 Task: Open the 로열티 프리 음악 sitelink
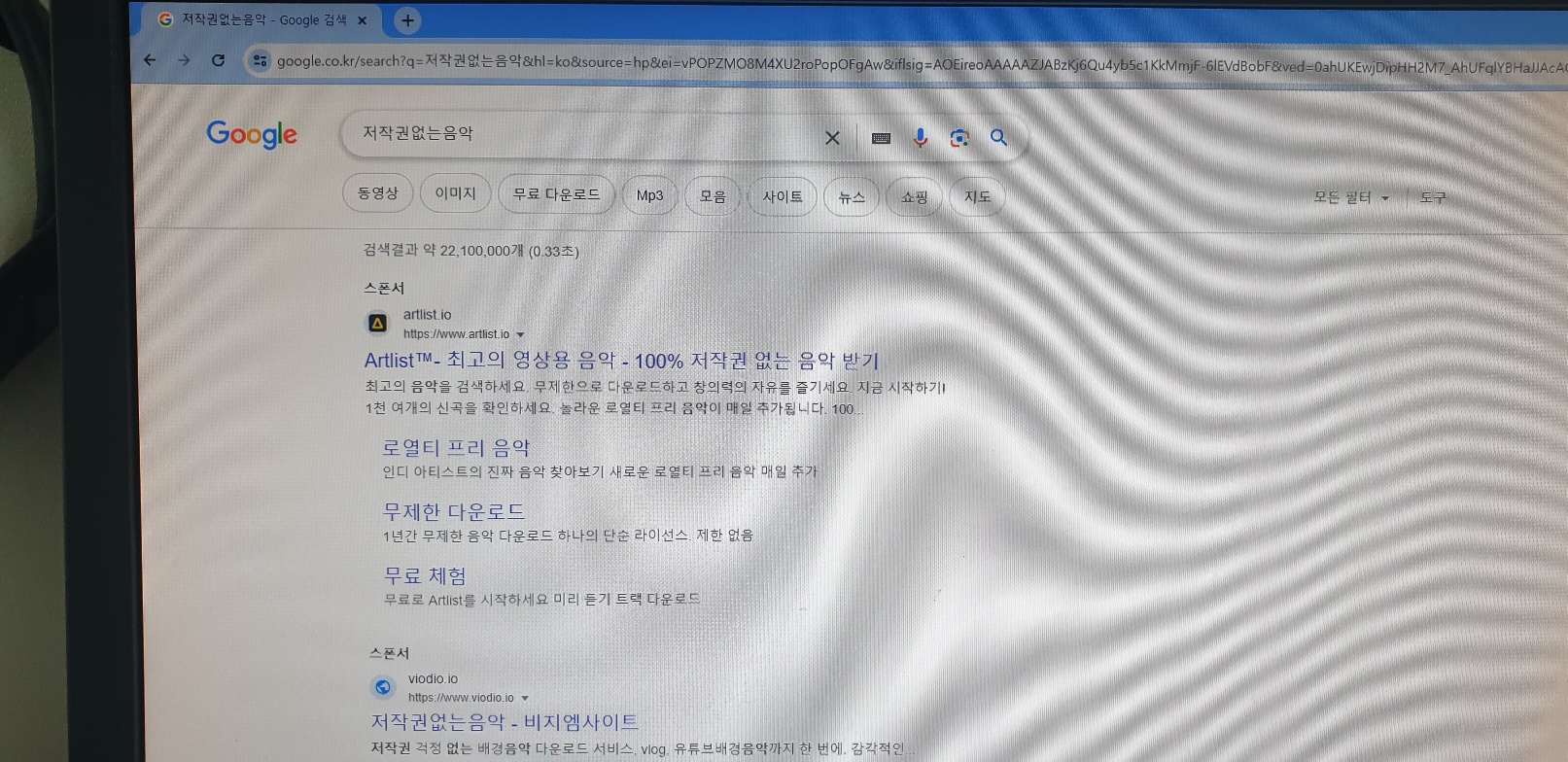(x=456, y=448)
